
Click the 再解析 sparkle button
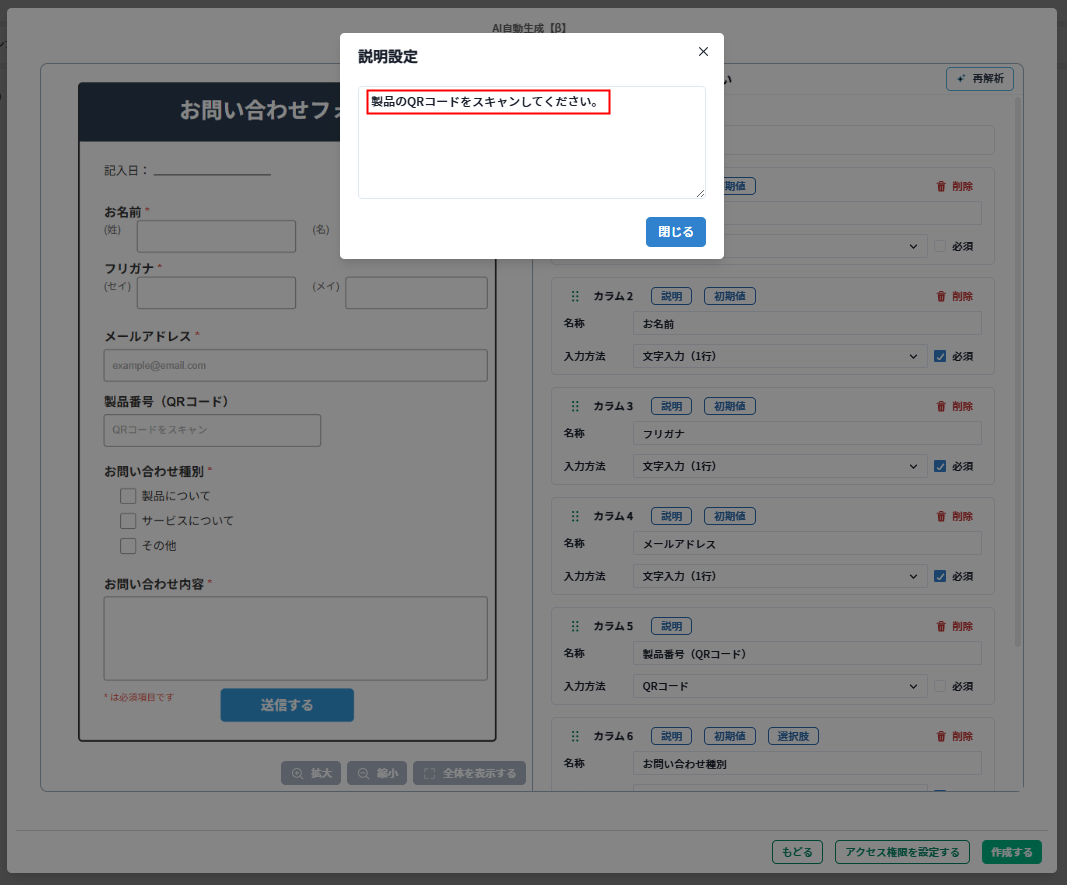tap(980, 79)
